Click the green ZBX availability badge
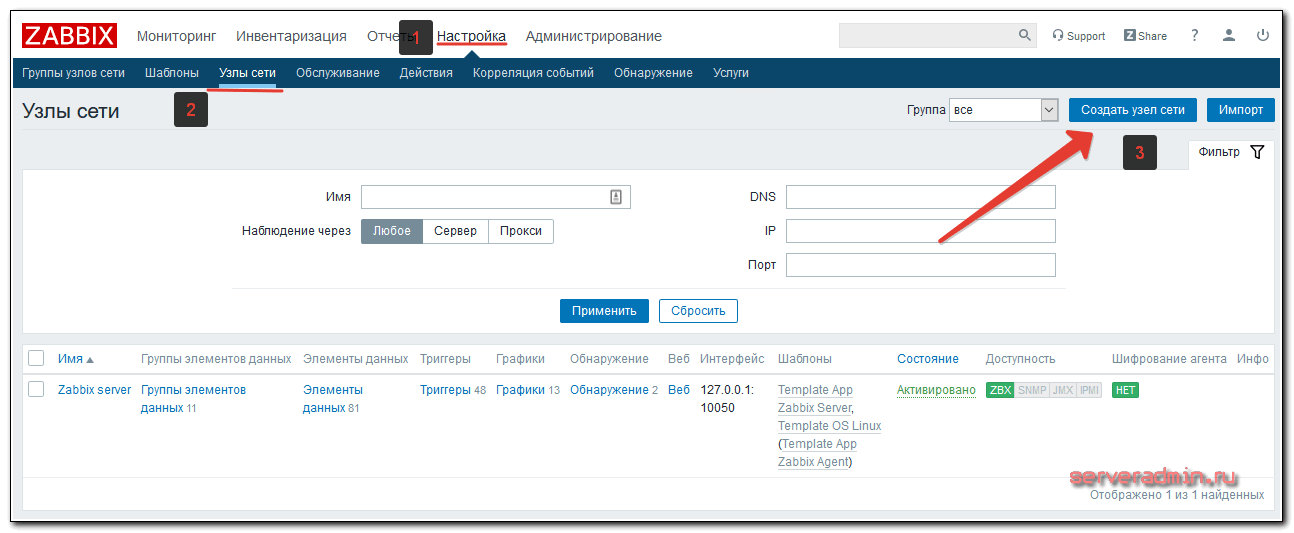The image size is (1294, 533). coord(1000,390)
